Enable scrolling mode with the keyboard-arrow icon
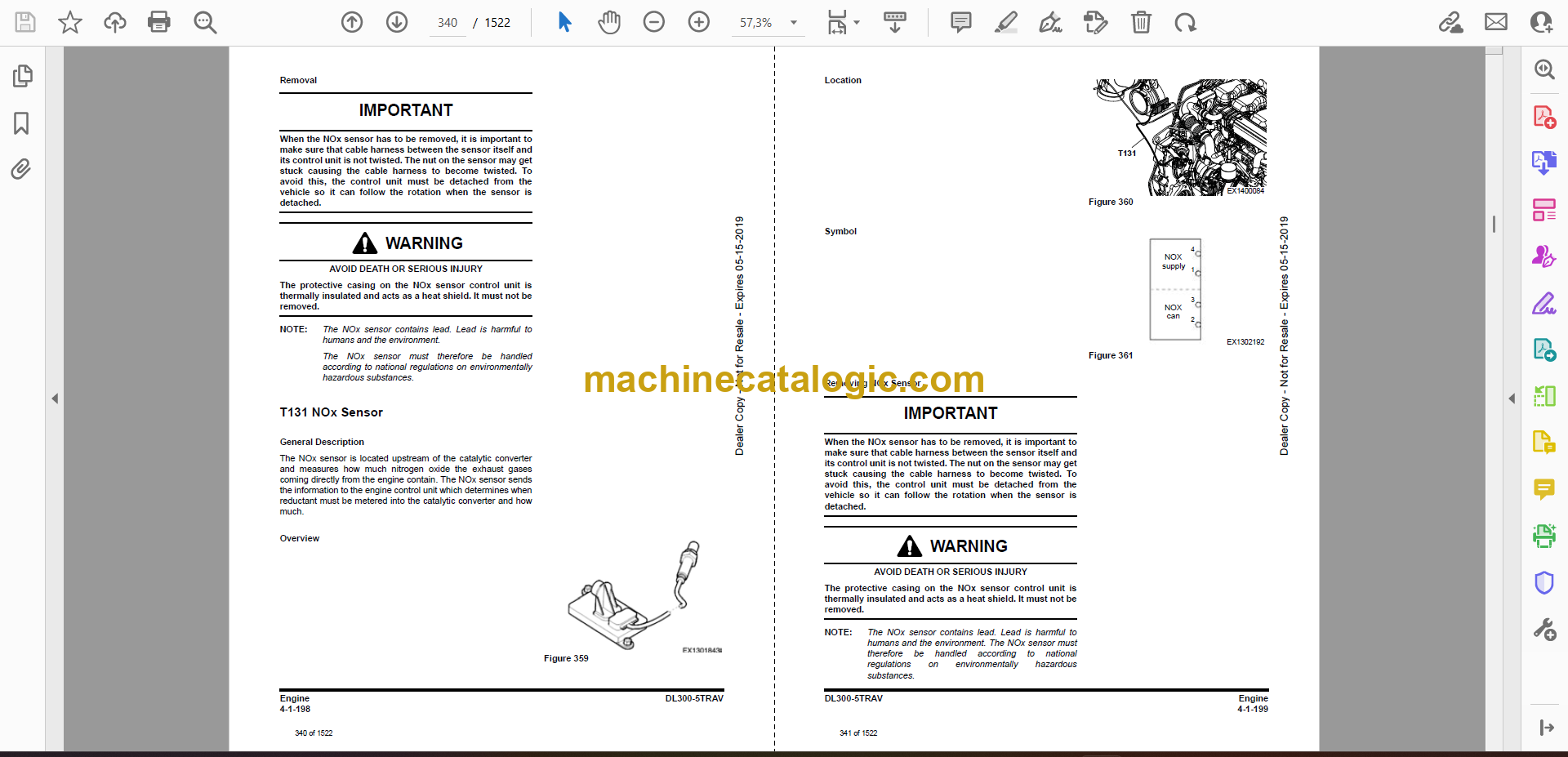The width and height of the screenshot is (1568, 757). 895,22
